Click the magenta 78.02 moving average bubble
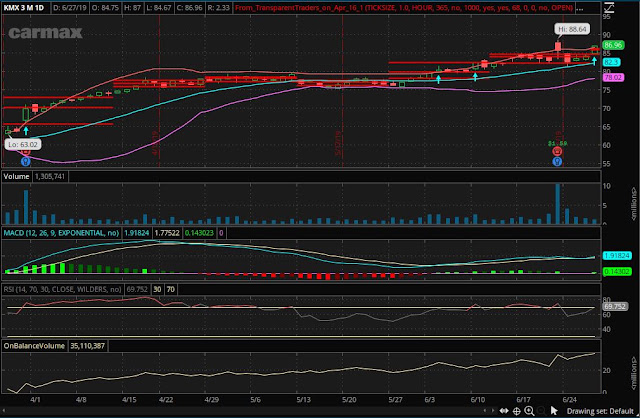Image resolution: width=640 pixels, height=418 pixels. pyautogui.click(x=613, y=77)
